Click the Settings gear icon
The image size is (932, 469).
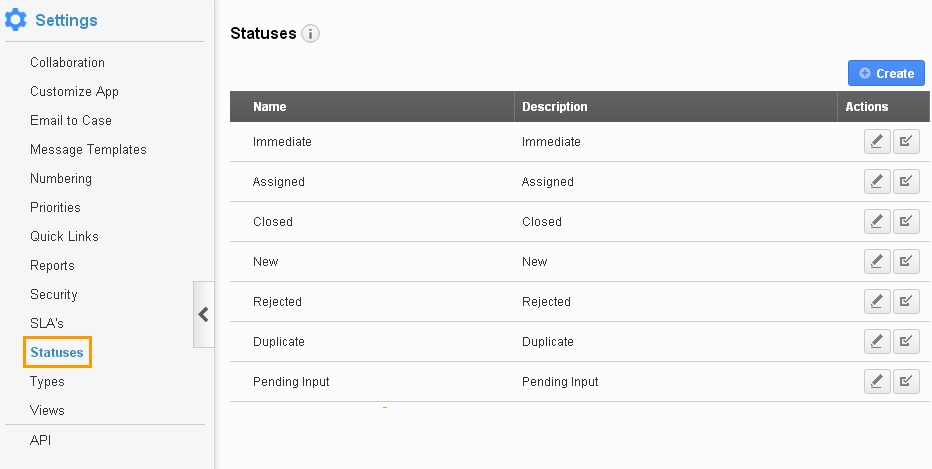point(15,20)
